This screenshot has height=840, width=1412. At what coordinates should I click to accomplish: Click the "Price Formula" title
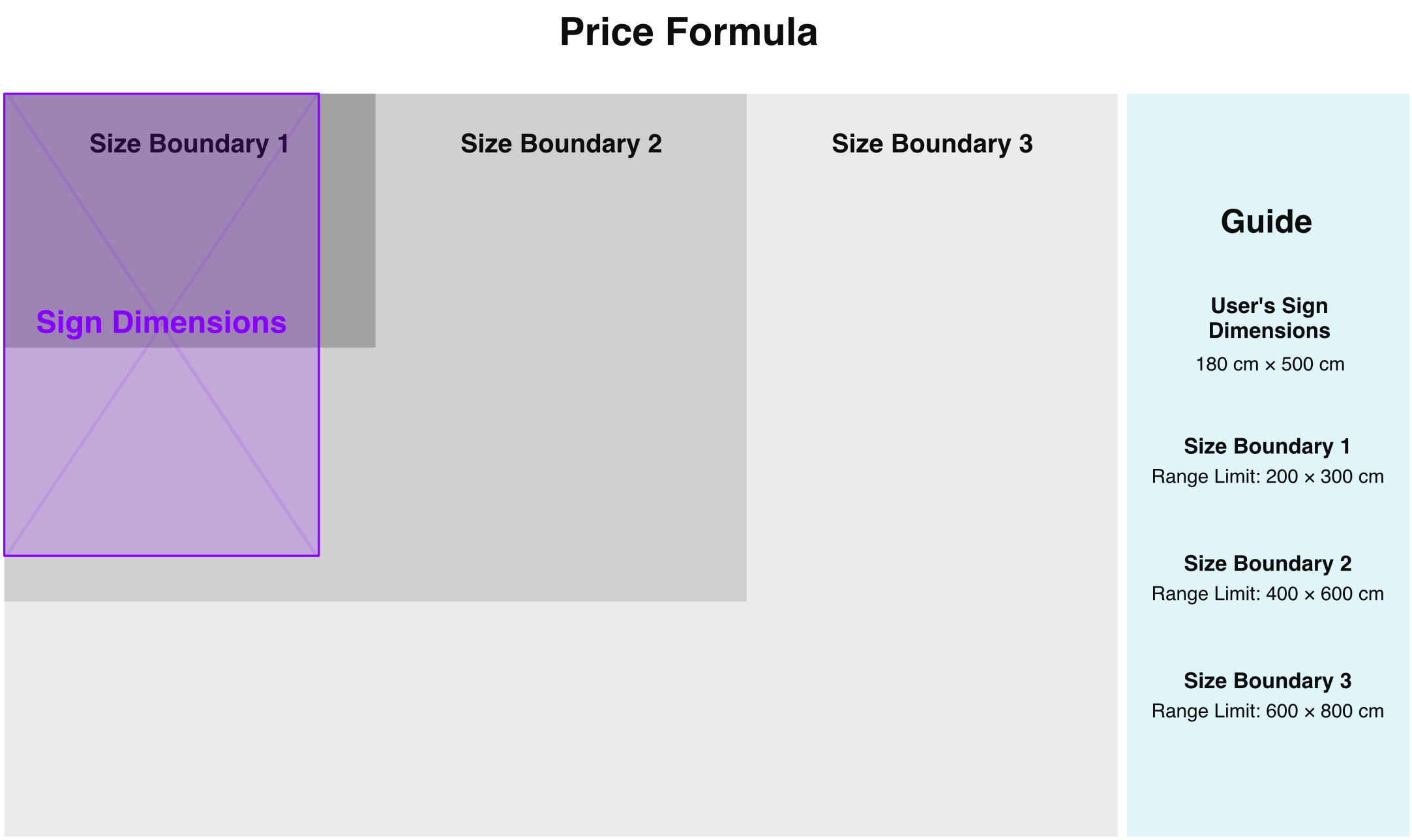pos(688,32)
